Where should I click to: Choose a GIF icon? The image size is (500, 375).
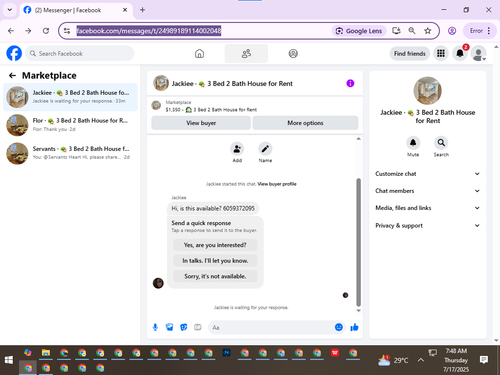point(198,327)
